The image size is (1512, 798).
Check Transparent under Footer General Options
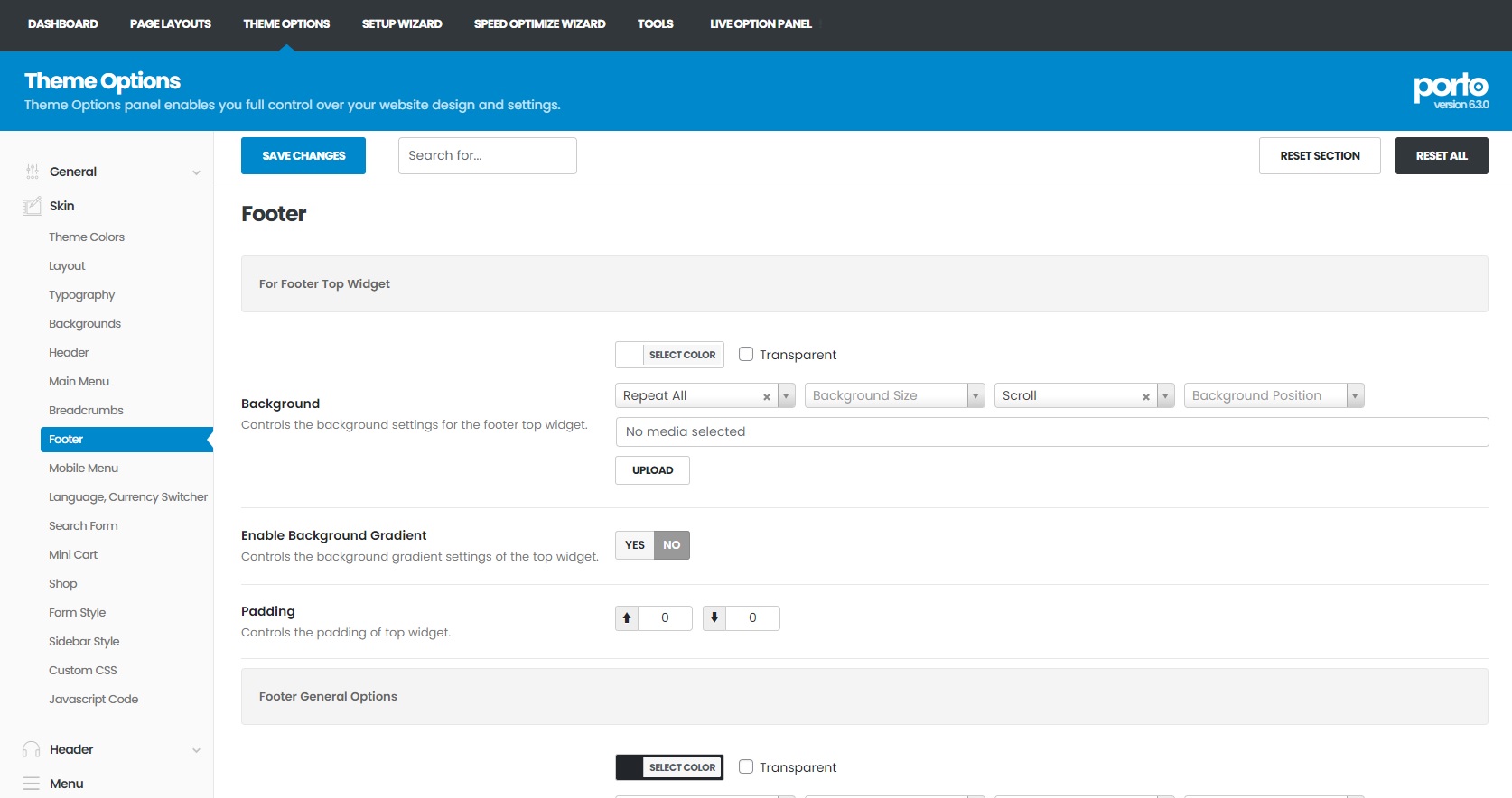click(x=746, y=767)
